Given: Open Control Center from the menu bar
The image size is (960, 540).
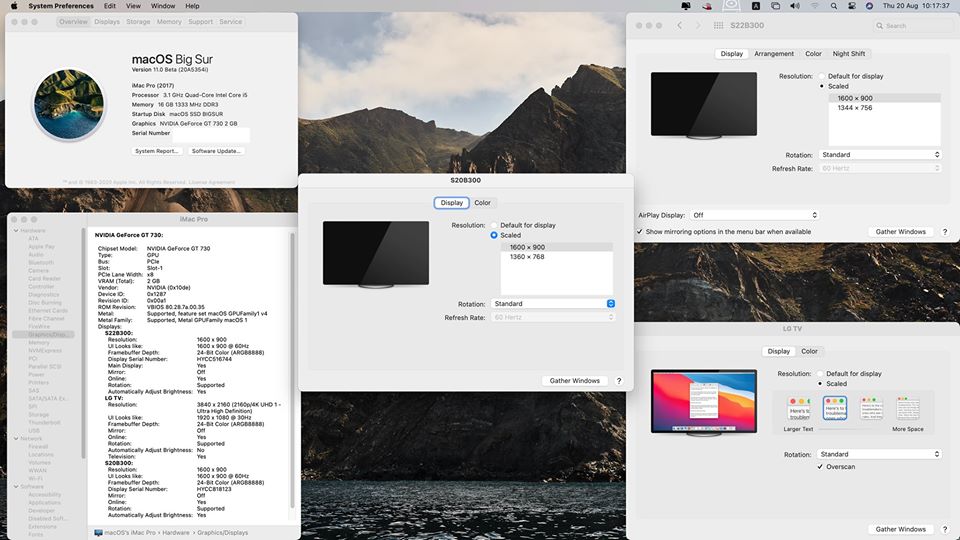Looking at the screenshot, I should [852, 6].
